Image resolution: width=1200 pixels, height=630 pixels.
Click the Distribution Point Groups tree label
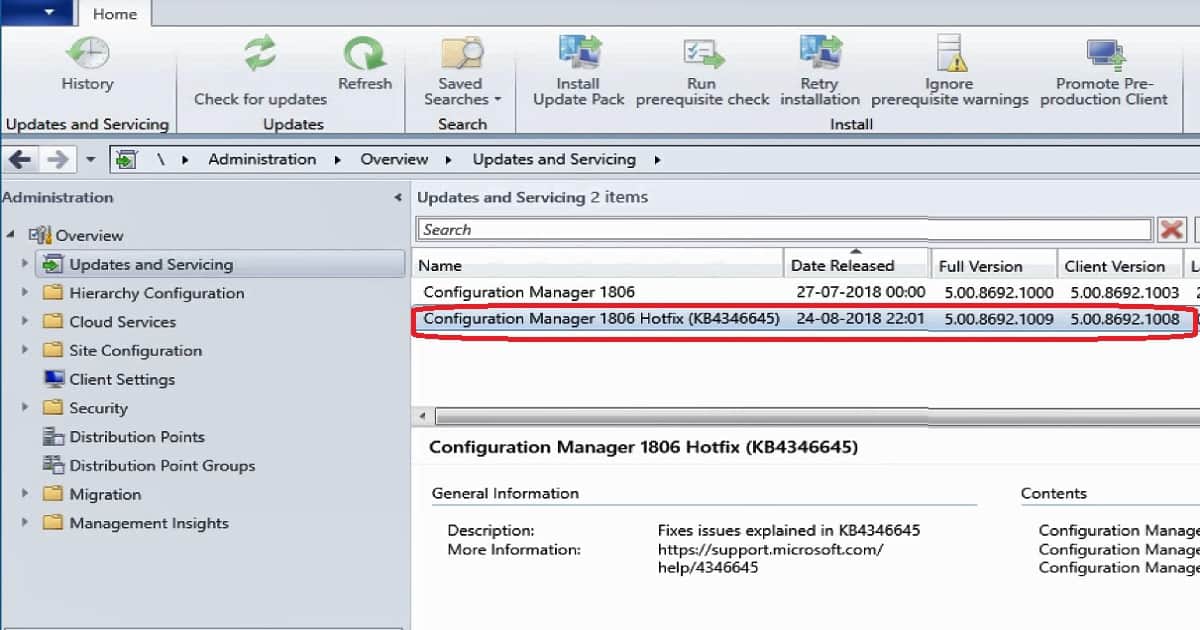coord(162,466)
